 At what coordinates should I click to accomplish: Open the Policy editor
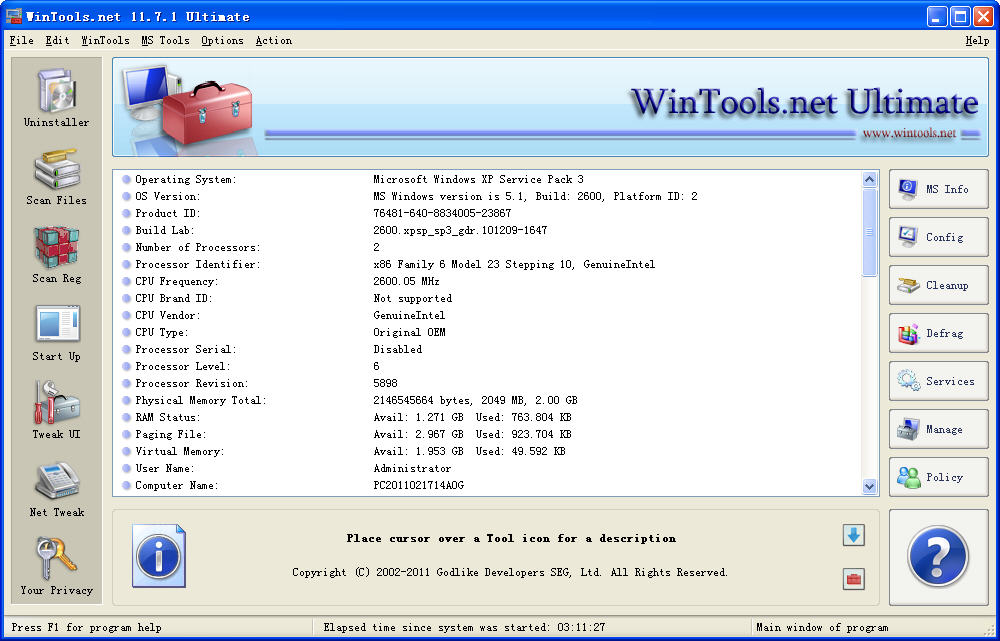[937, 477]
